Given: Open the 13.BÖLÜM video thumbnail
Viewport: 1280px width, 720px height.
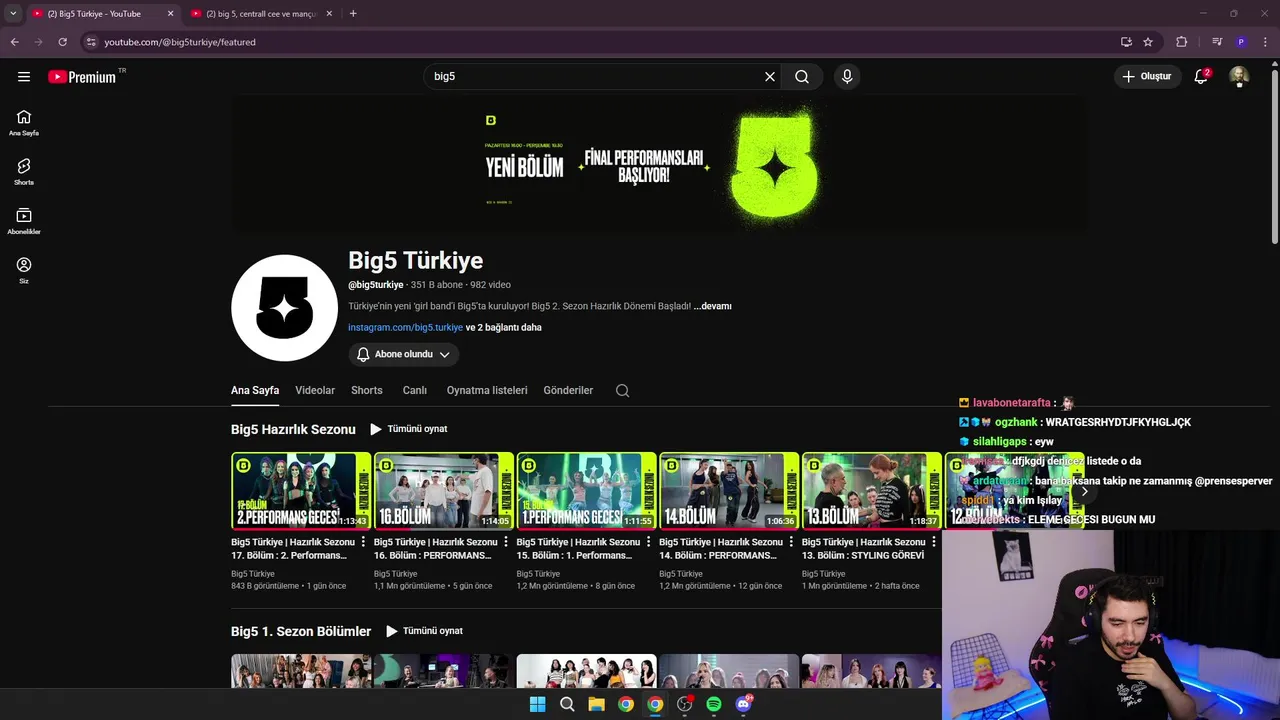Looking at the screenshot, I should pyautogui.click(x=872, y=490).
